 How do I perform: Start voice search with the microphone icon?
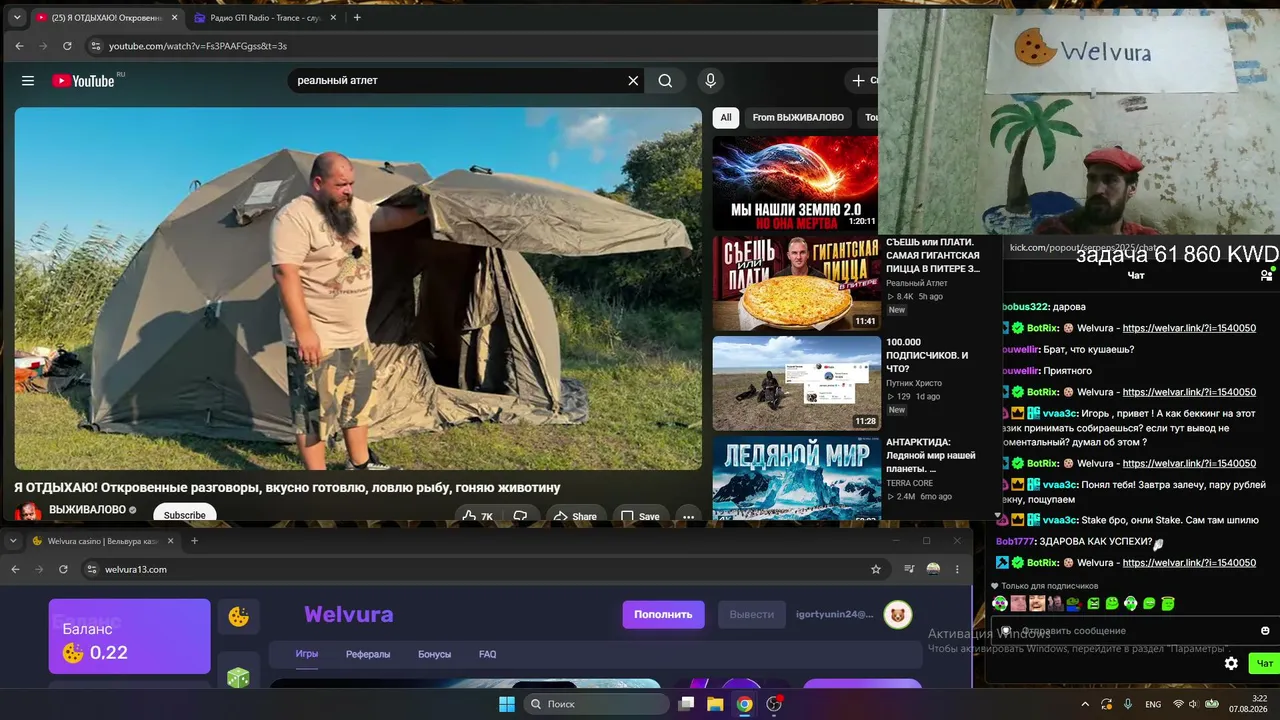710,81
